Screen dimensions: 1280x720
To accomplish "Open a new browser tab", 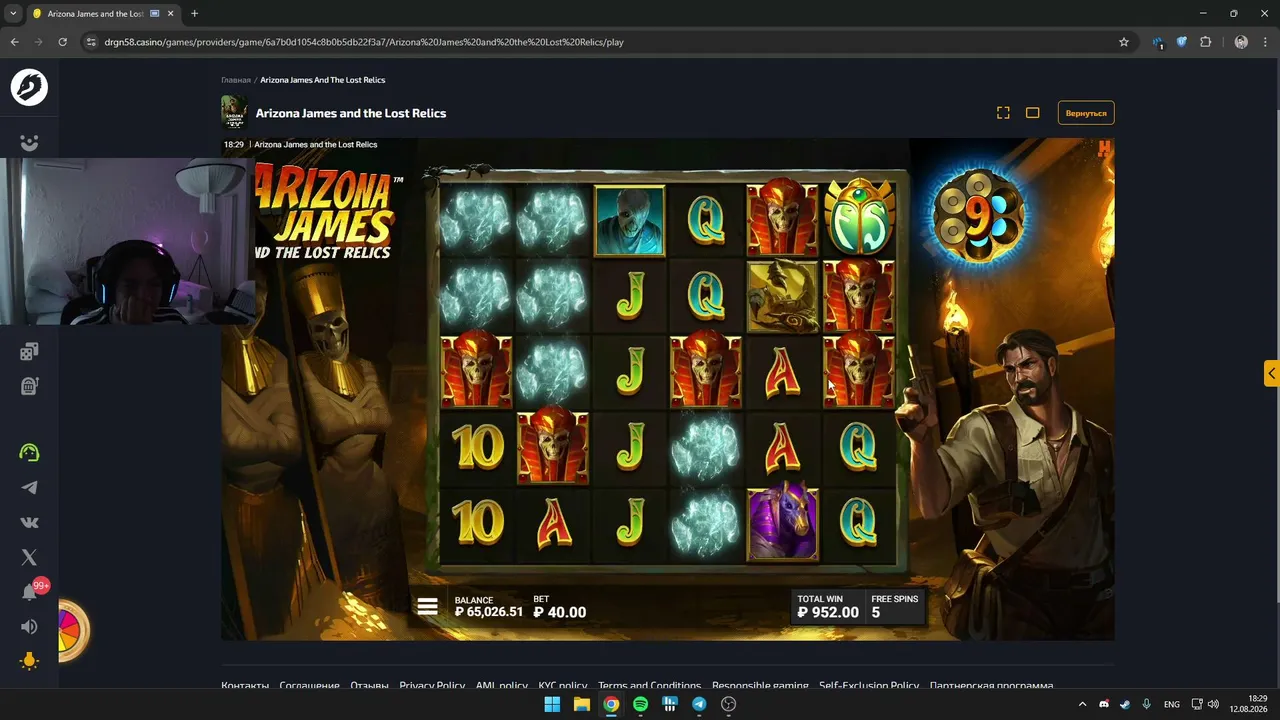I will point(194,14).
